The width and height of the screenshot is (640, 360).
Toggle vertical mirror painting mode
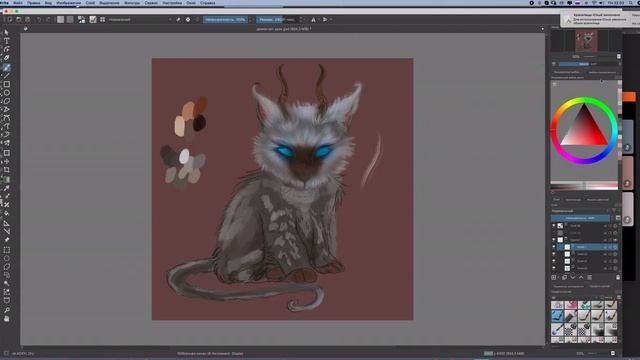[325, 19]
